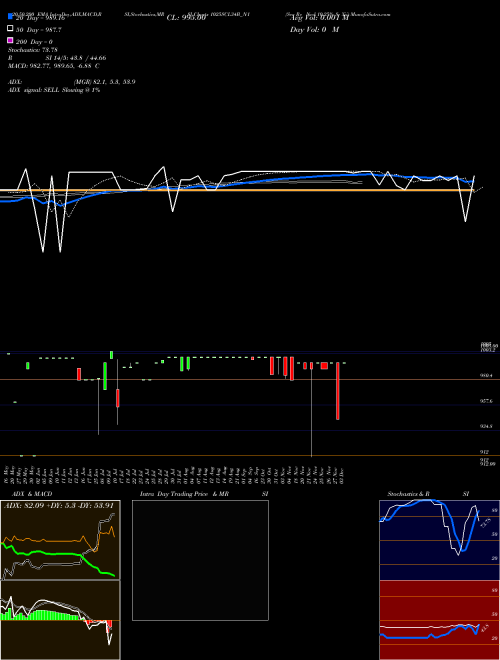Open the MACD histogram chart thumbnail
The width and height of the screenshot is (500, 660).
pos(60,620)
